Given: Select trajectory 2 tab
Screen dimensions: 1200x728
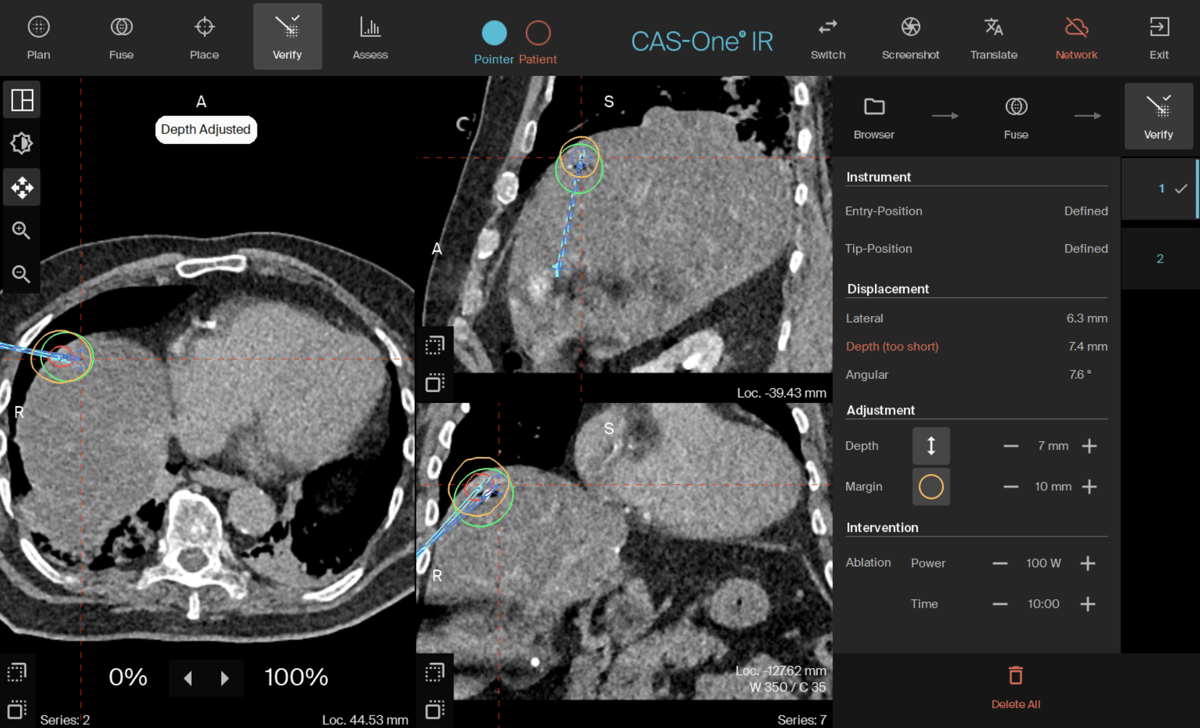Looking at the screenshot, I should coord(1160,259).
